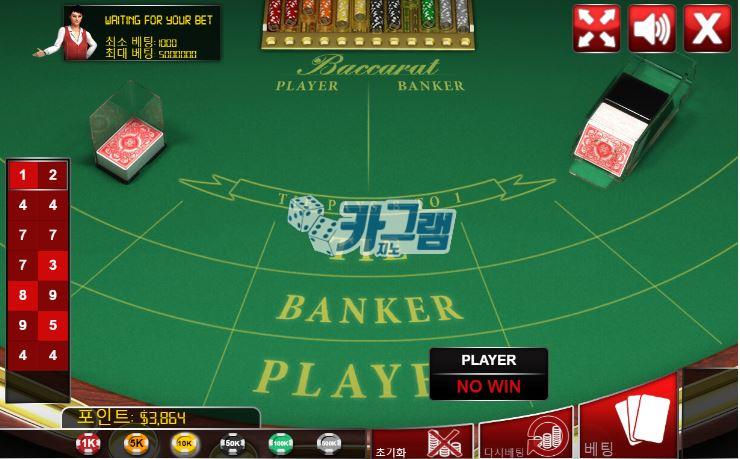
Task: Click the discard card tray
Action: pos(128,133)
